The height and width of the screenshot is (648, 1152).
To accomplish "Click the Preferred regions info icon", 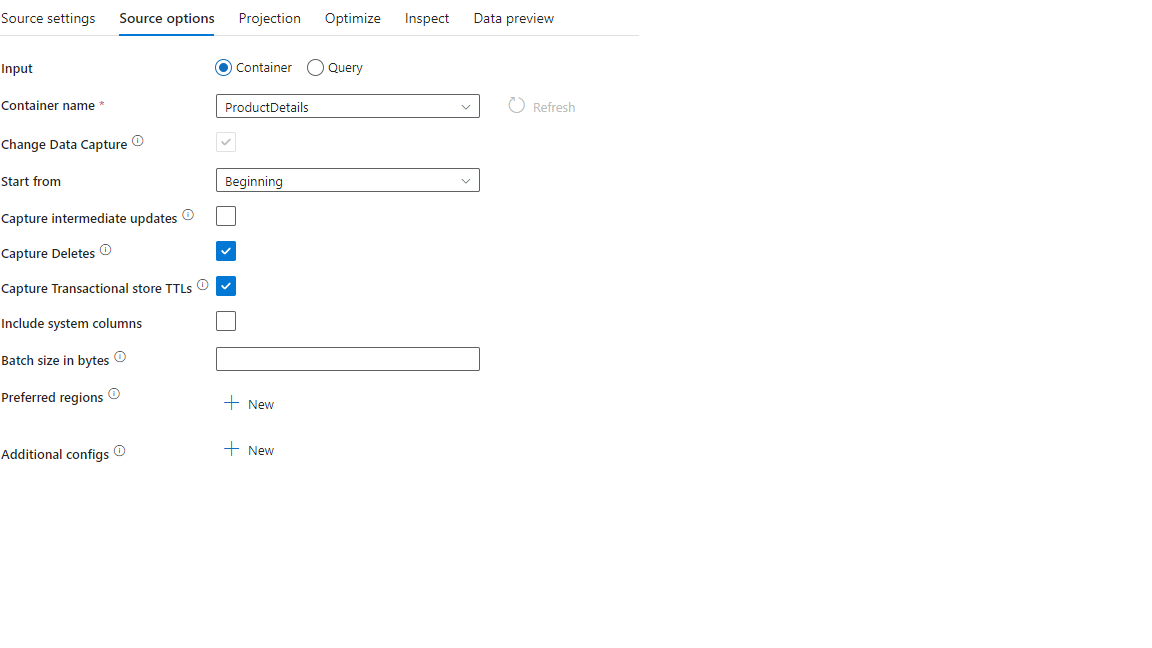I will 114,392.
